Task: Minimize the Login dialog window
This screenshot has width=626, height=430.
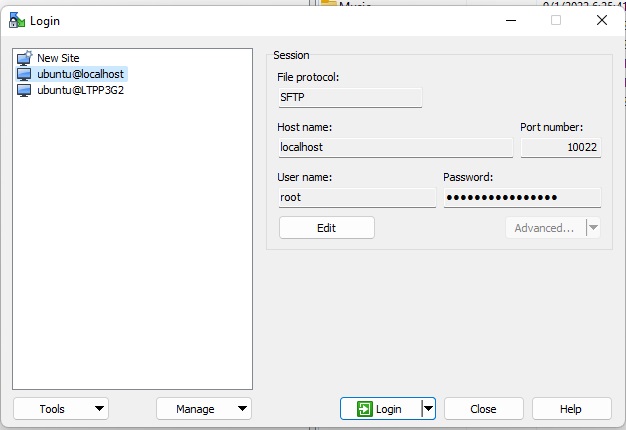Action: (511, 20)
